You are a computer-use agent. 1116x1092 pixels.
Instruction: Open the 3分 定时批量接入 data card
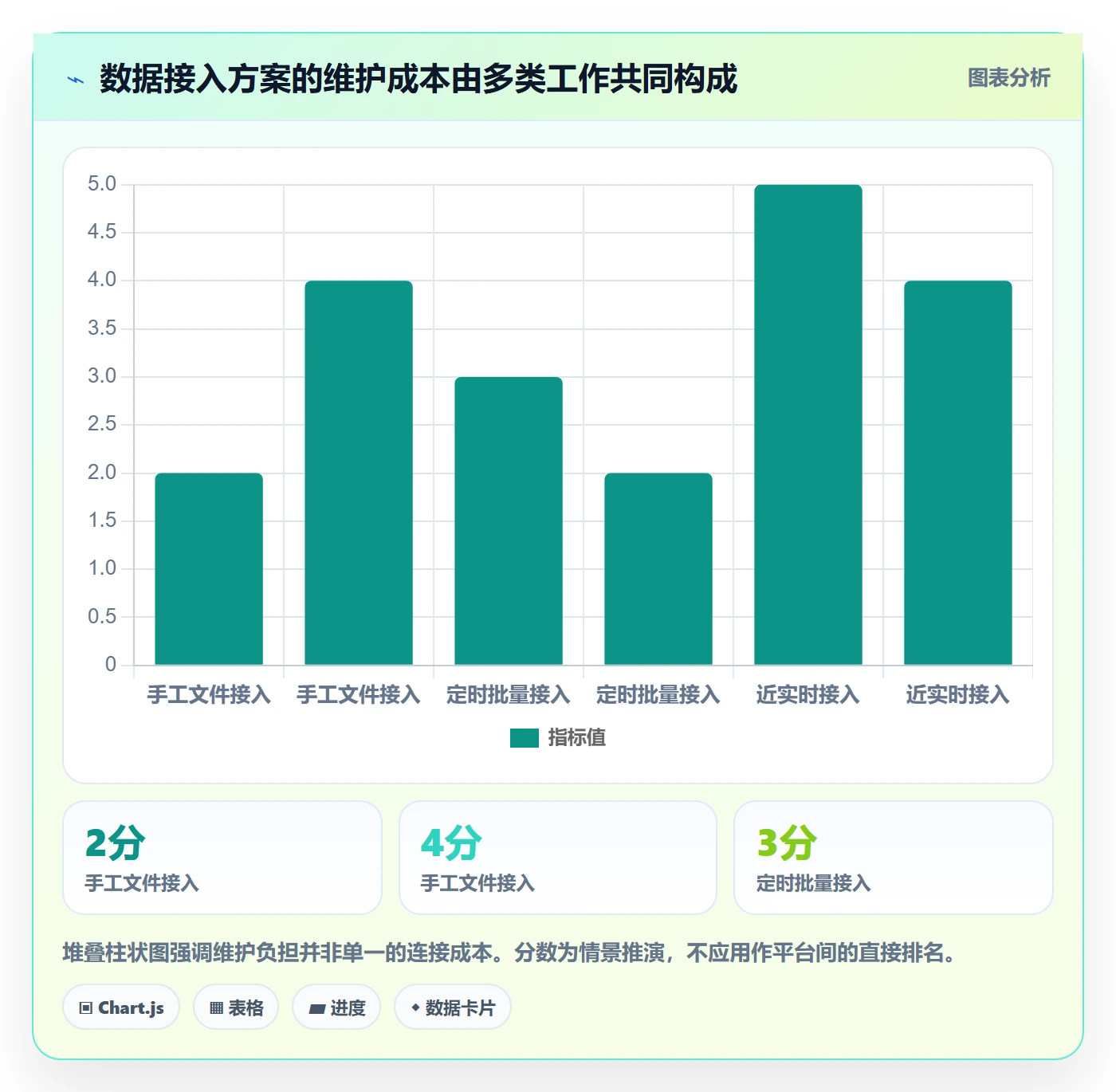[894, 858]
